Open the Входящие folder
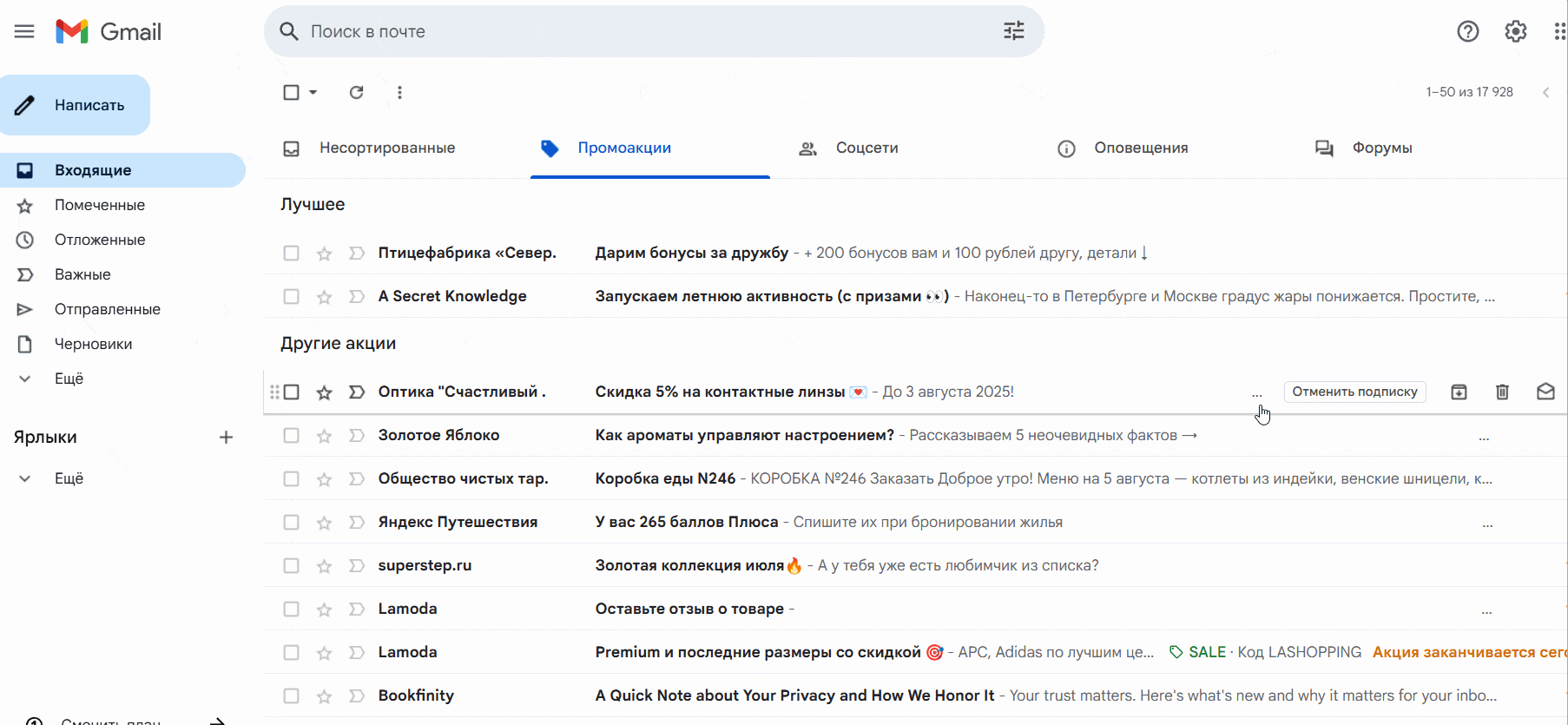This screenshot has height=725, width=1568. [x=123, y=170]
